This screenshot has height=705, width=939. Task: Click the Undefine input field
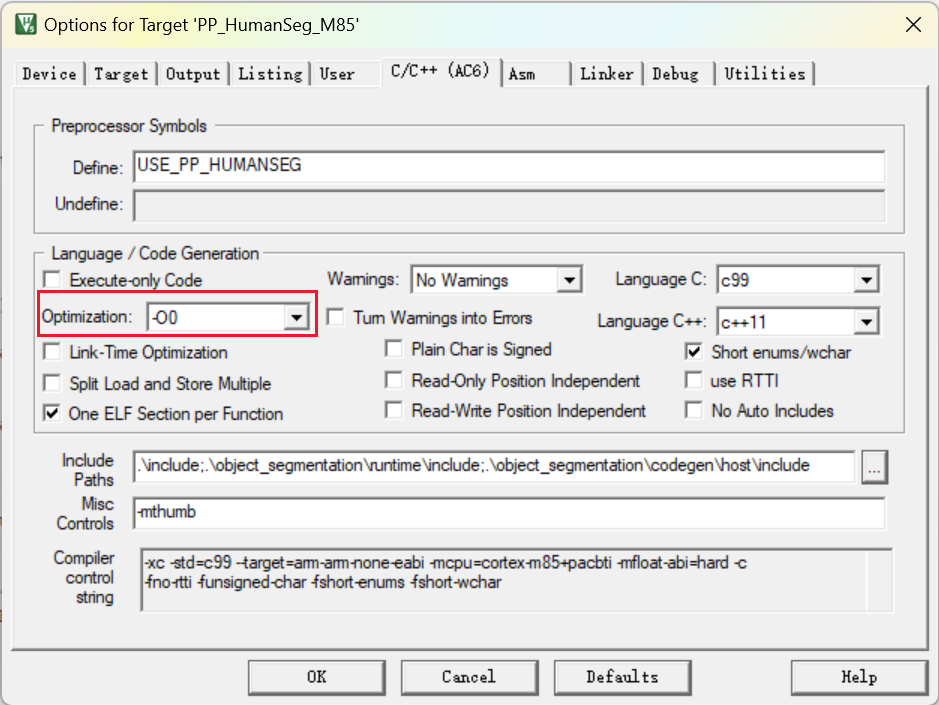509,205
